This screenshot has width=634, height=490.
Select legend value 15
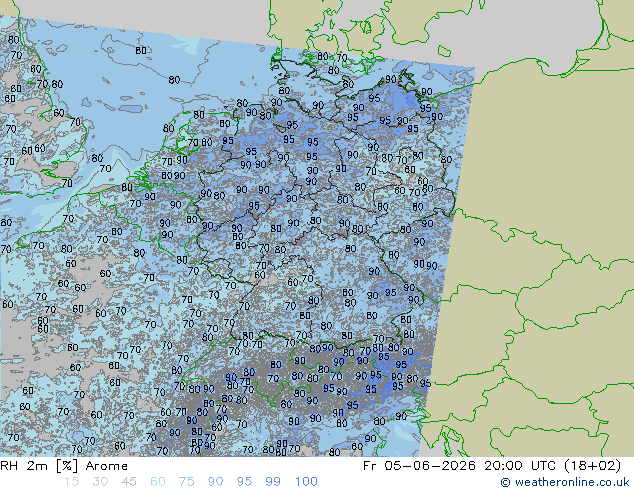pos(71,482)
